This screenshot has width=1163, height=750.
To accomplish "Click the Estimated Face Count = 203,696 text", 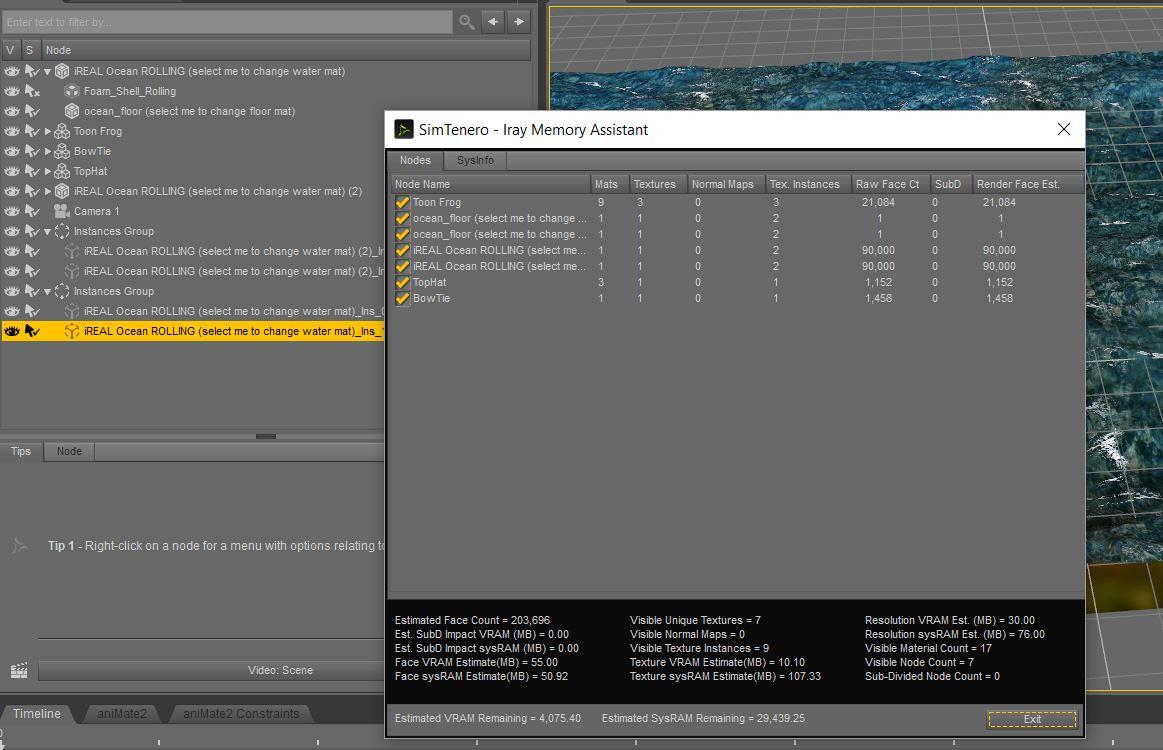I will (x=472, y=620).
